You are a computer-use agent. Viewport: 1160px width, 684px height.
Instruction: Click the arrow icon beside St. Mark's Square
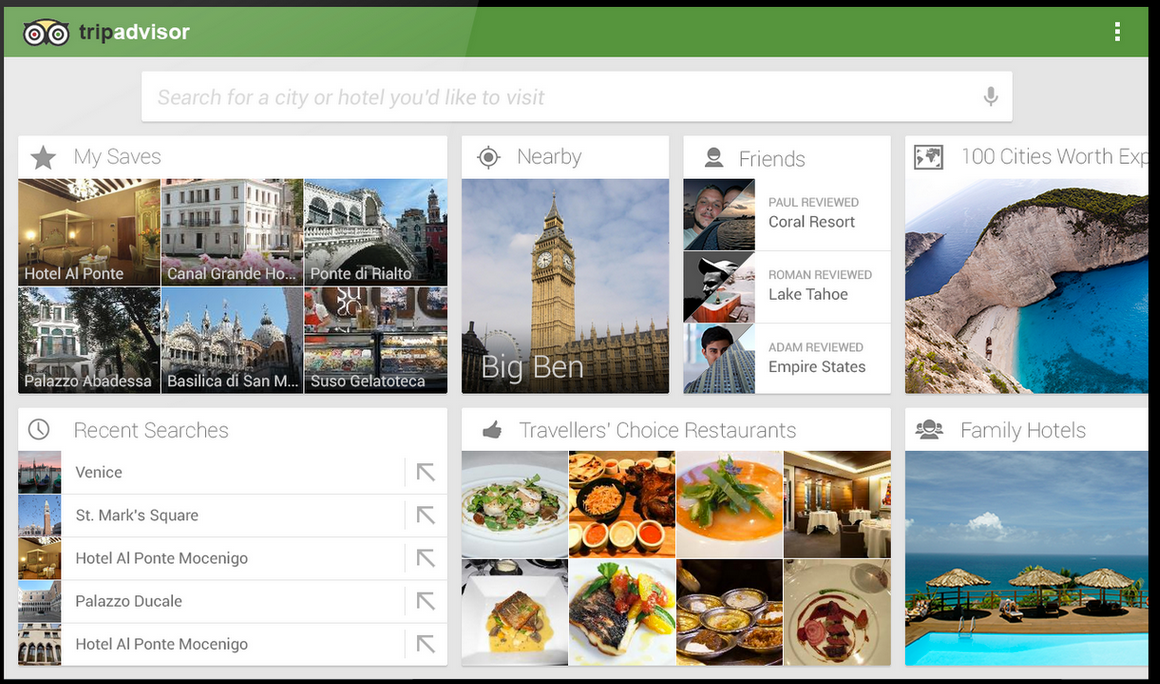click(425, 515)
